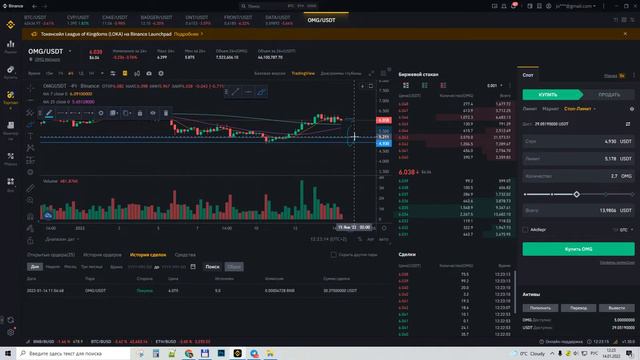The width and height of the screenshot is (640, 360).
Task: Select pencil line-style tool in drawing toolbar
Action: pos(49,113)
